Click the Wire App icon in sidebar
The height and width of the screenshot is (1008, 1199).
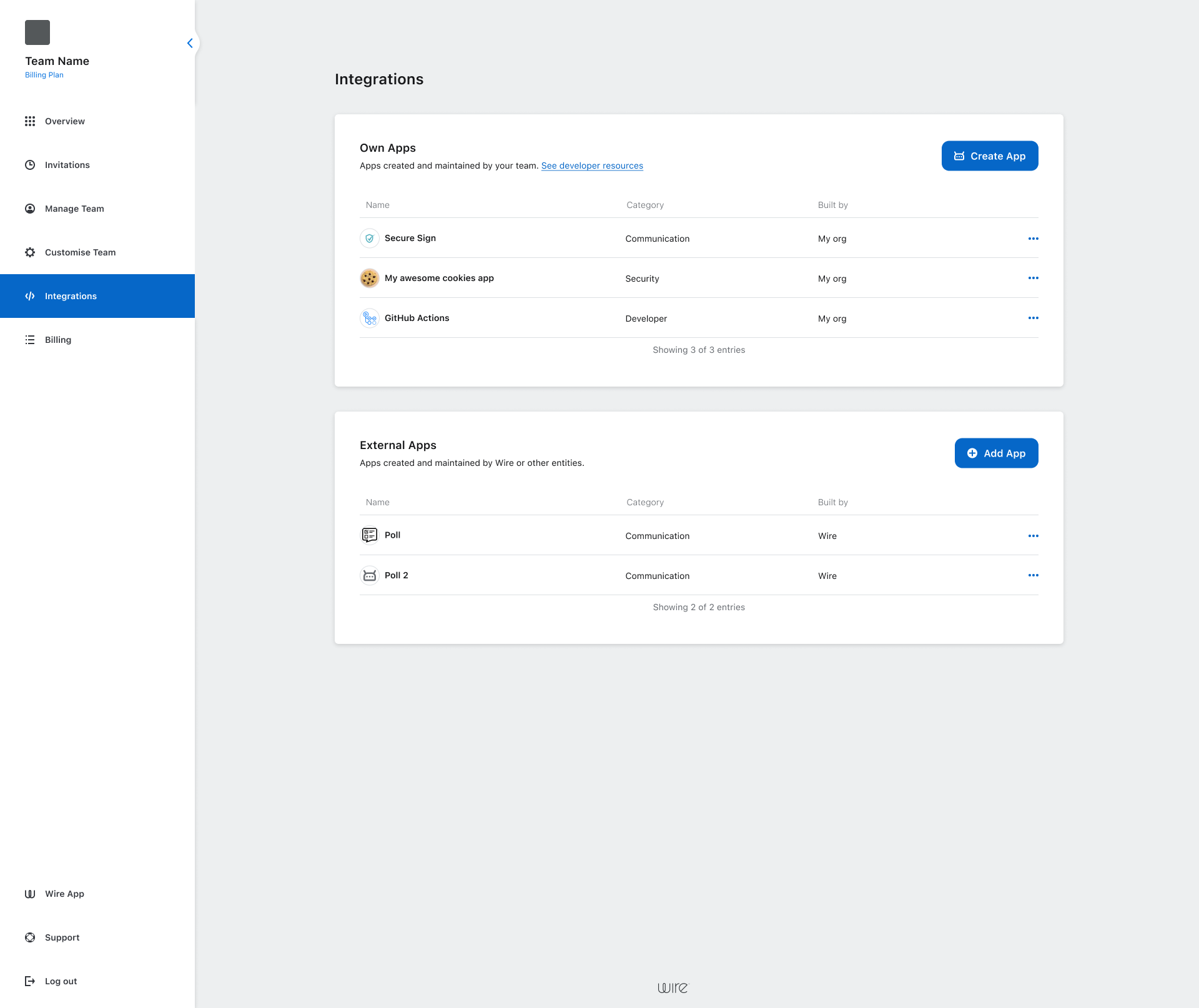[30, 894]
